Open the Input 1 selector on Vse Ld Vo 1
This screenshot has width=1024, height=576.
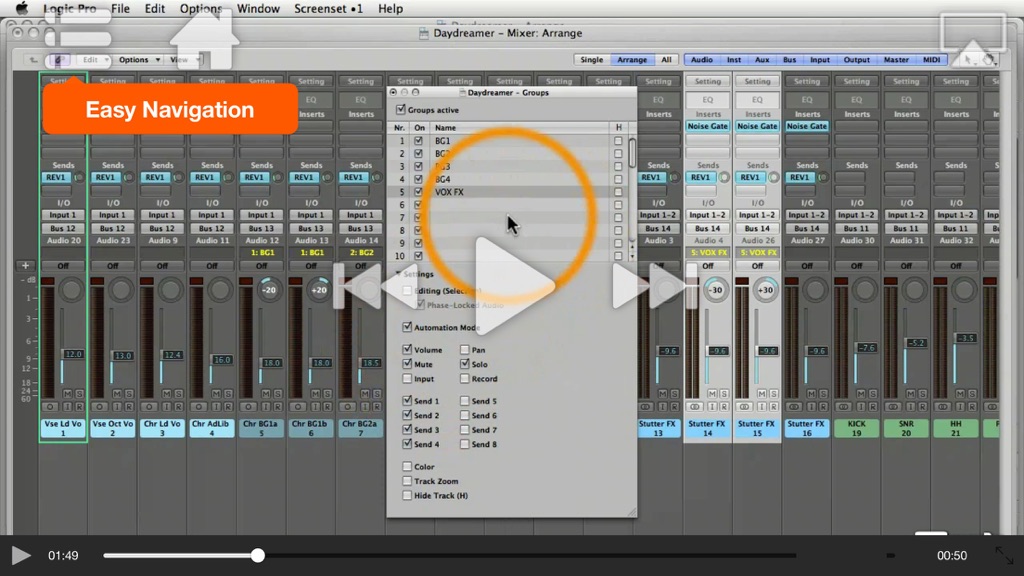tap(63, 215)
